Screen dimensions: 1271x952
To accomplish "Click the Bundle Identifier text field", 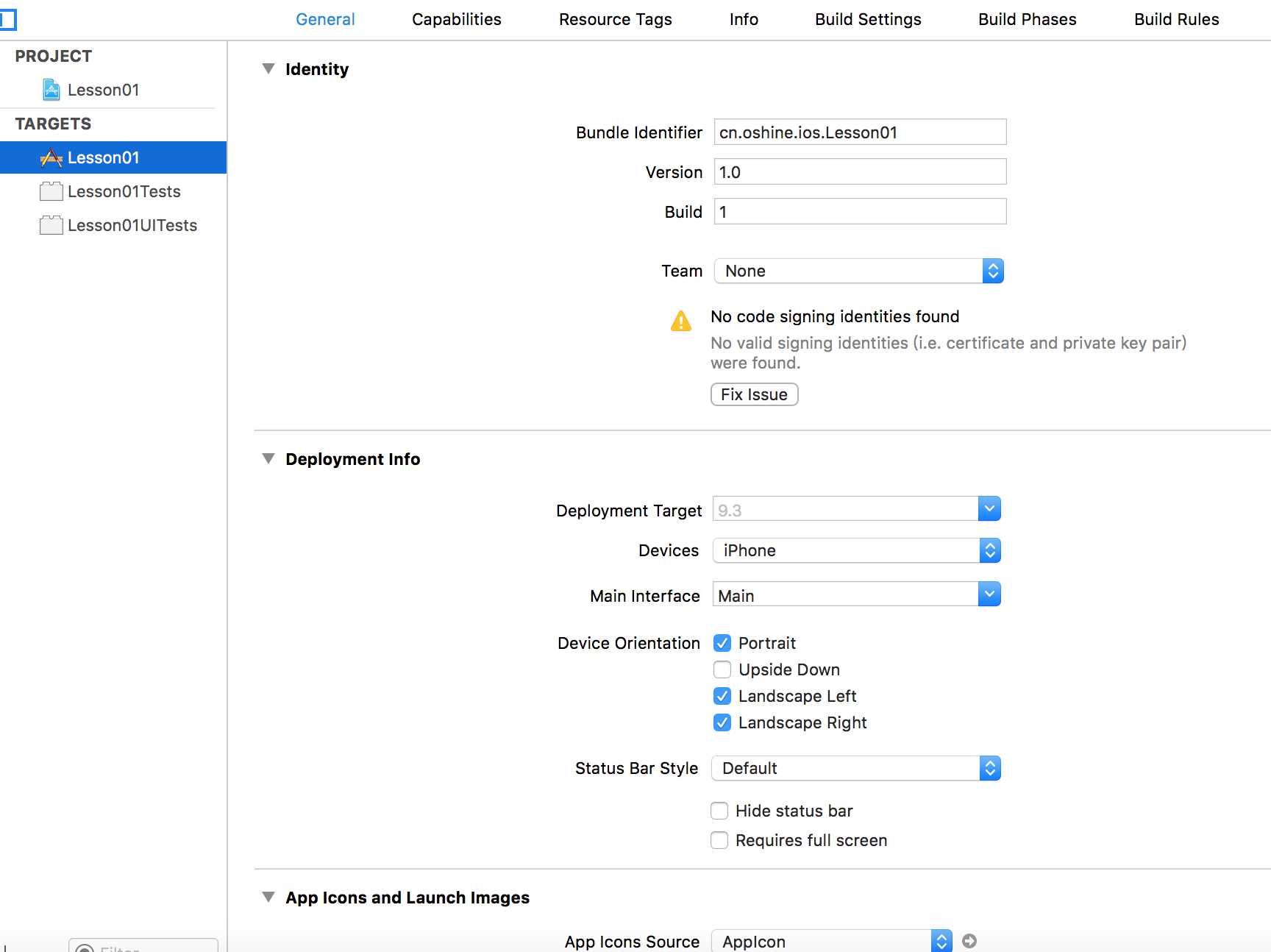I will 859,132.
